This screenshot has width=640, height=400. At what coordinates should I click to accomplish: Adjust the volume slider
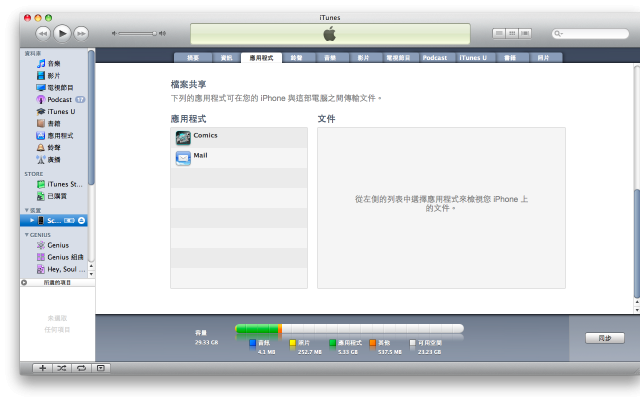click(137, 33)
